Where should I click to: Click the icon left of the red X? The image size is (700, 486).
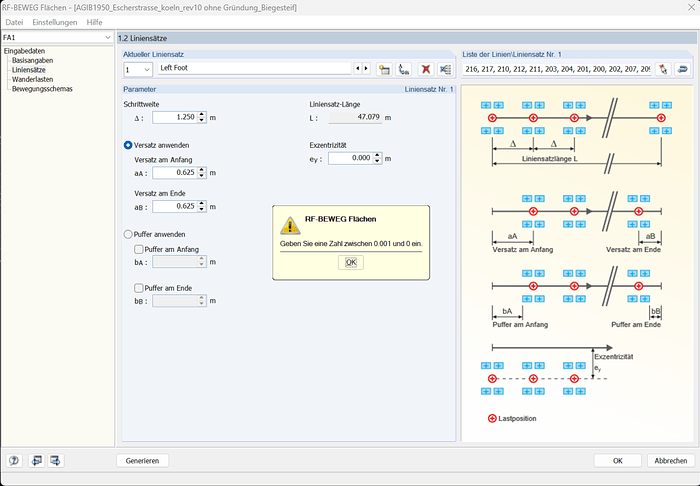point(404,69)
